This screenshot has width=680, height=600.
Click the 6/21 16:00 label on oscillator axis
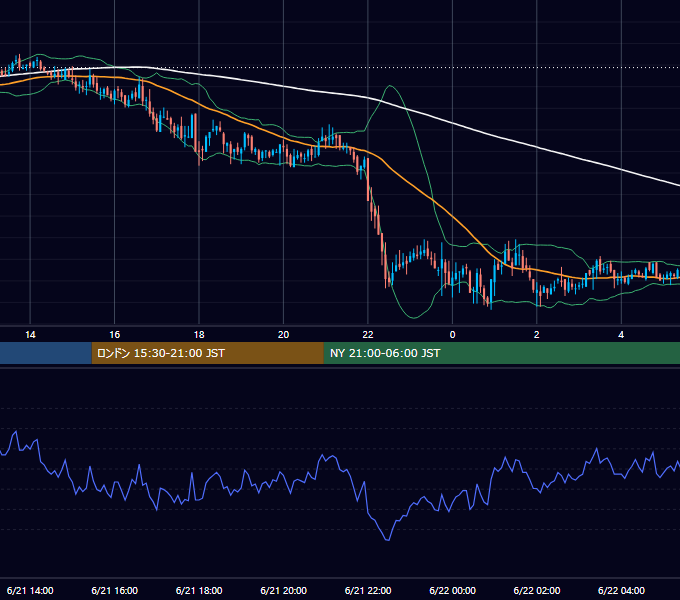[114, 590]
